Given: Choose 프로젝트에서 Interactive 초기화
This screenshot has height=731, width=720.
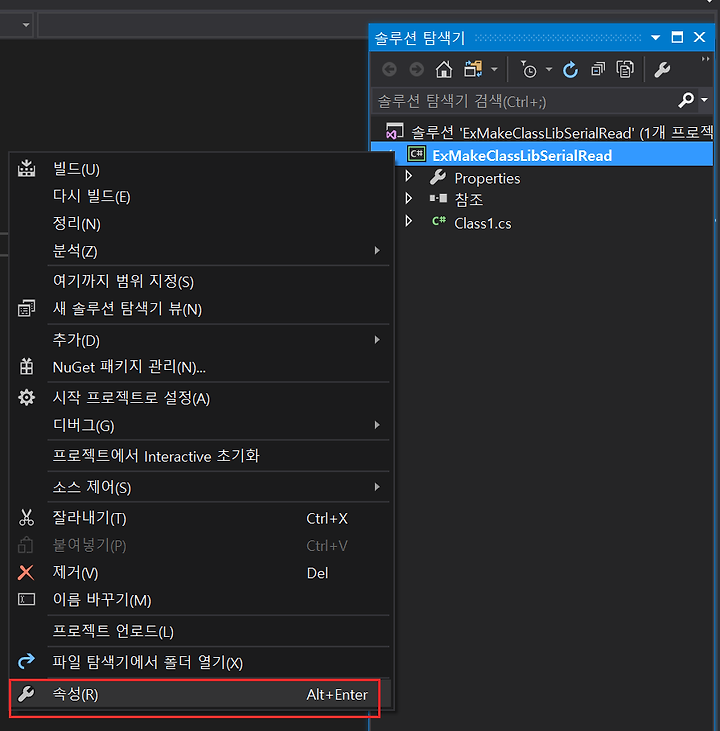Looking at the screenshot, I should point(201,456).
